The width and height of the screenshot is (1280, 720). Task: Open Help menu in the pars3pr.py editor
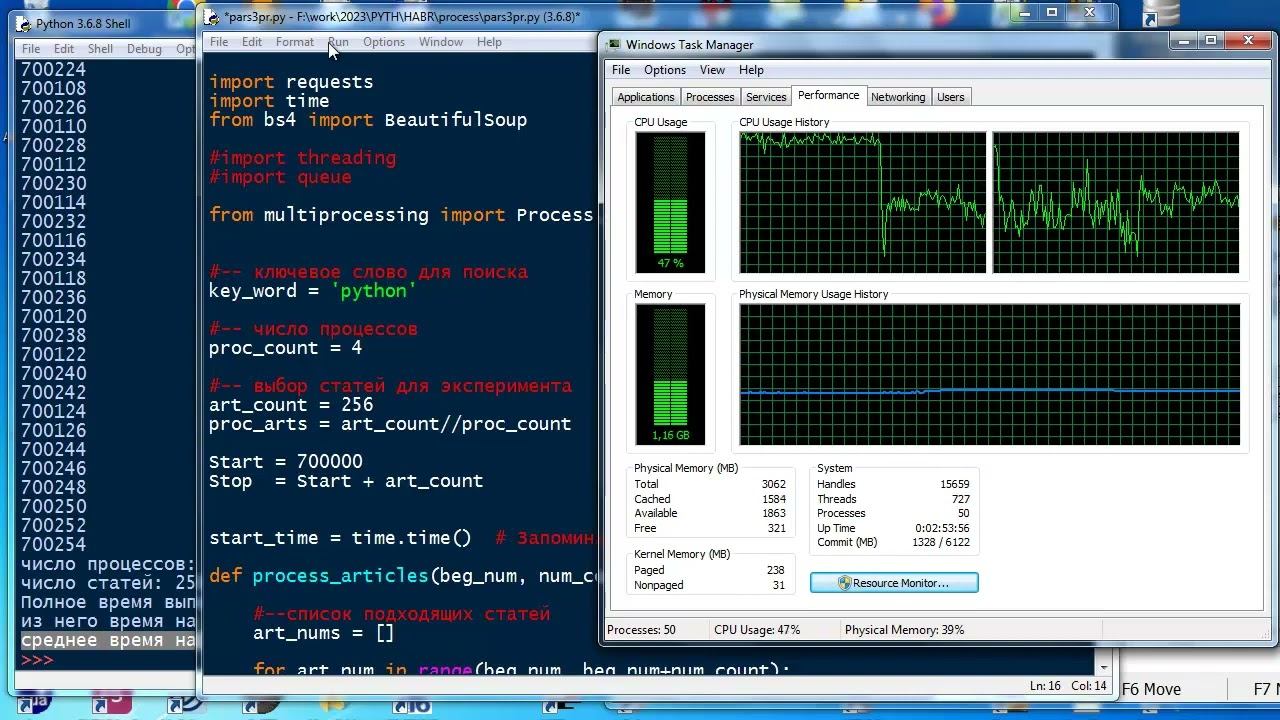coord(489,42)
